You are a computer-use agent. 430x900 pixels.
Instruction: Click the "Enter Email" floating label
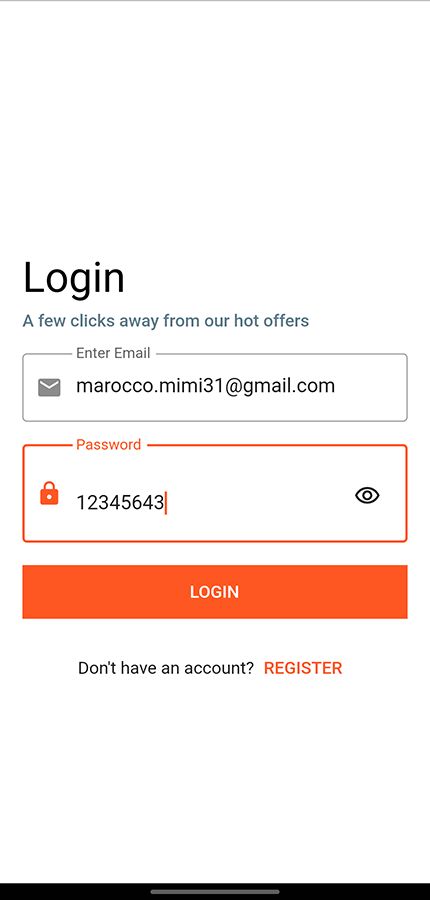point(113,353)
